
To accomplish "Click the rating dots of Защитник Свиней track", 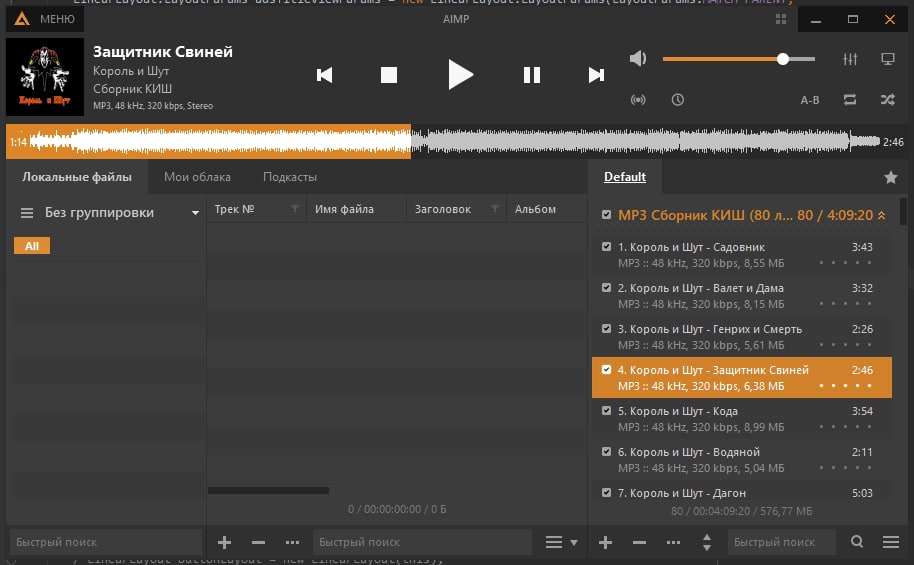I will point(845,386).
